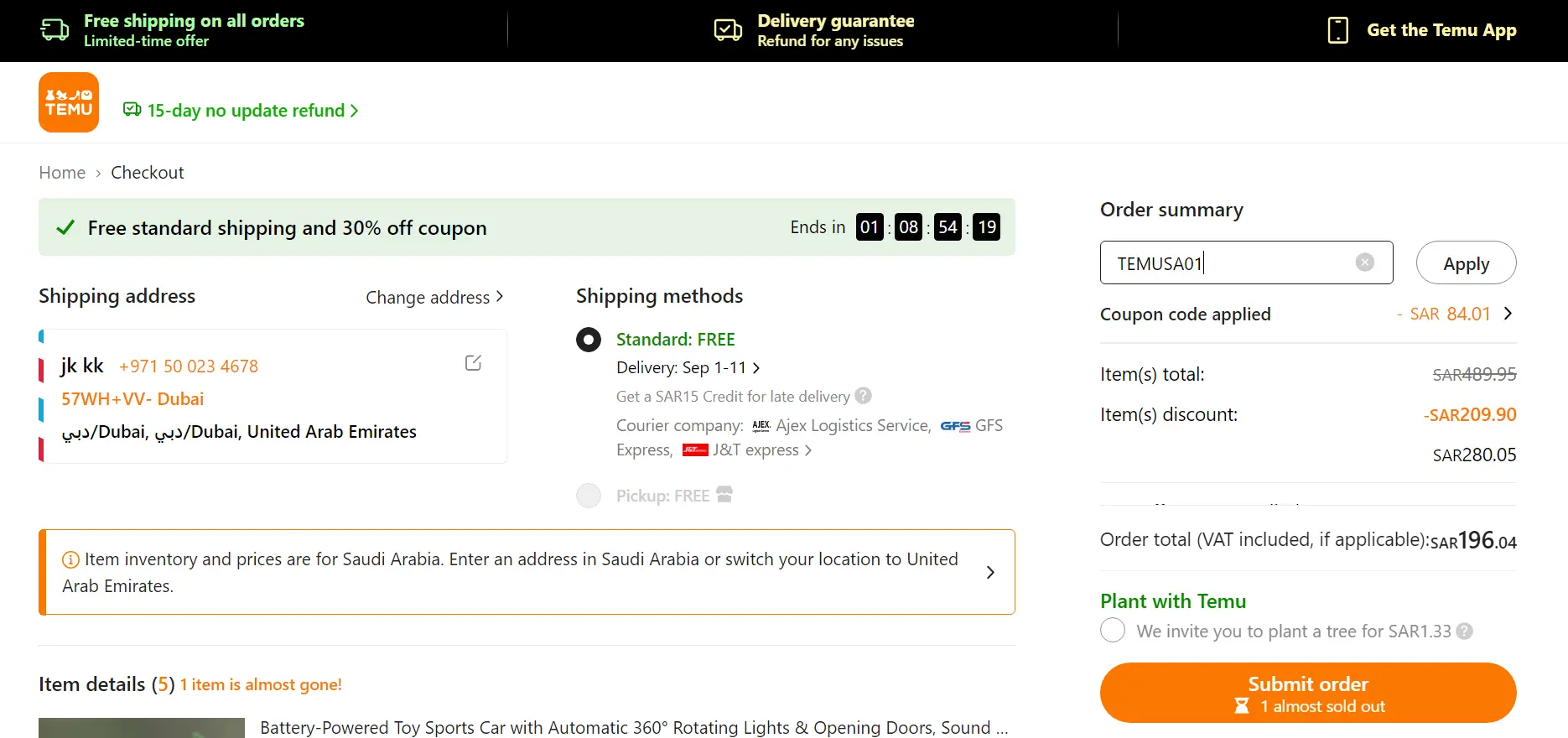Screen dimensions: 1568x738
Task: Click Checkout breadcrumb
Action: (x=148, y=173)
